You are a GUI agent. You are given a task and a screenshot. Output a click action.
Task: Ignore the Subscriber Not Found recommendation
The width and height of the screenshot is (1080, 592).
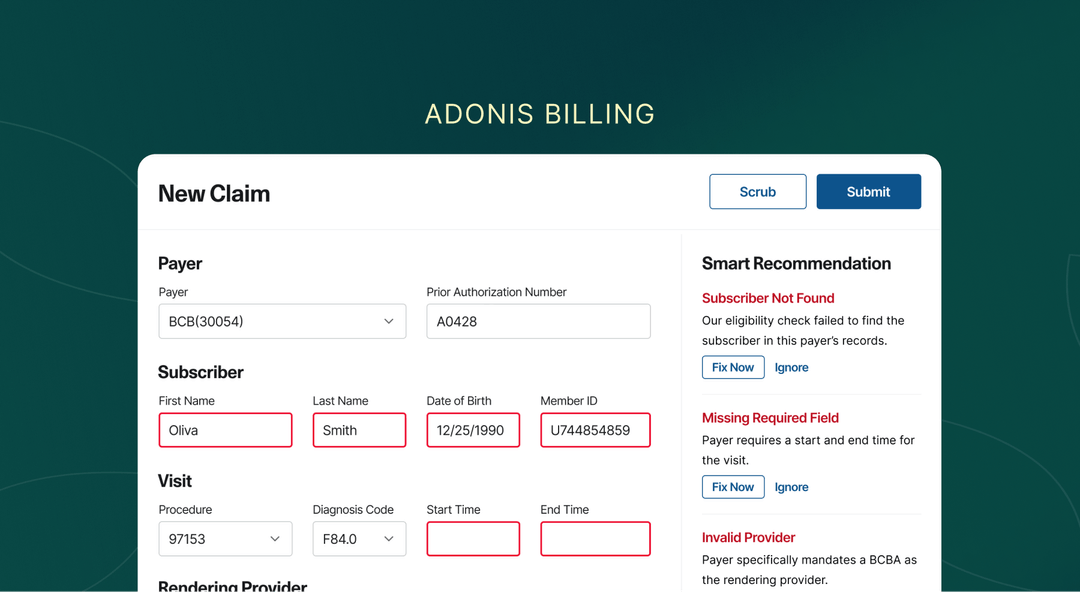pyautogui.click(x=791, y=367)
